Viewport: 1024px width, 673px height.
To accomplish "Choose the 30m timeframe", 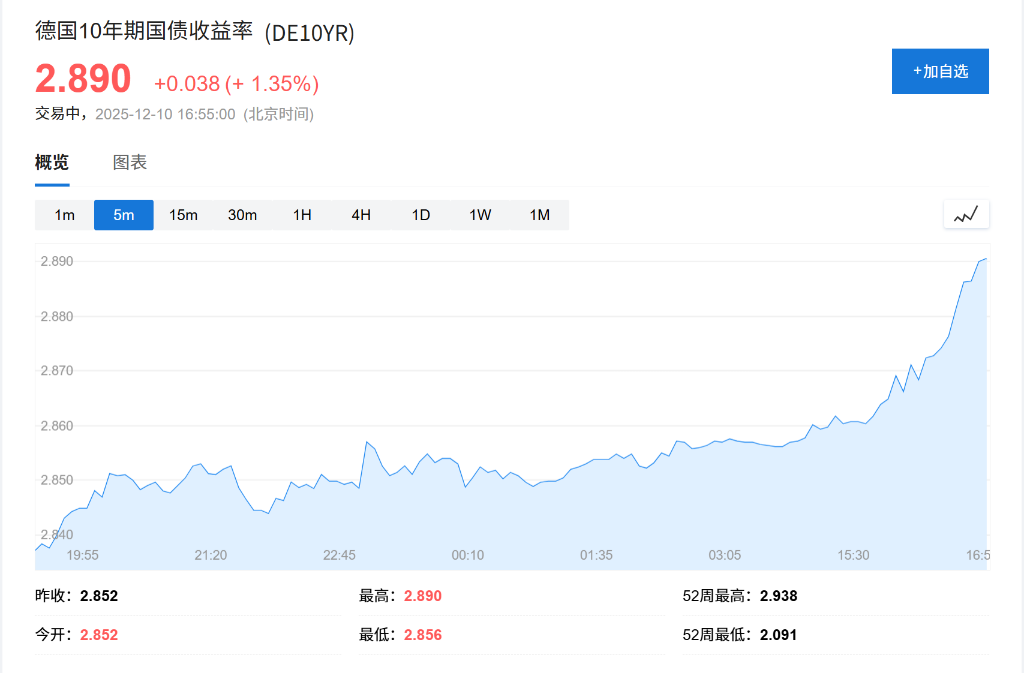I will click(242, 215).
